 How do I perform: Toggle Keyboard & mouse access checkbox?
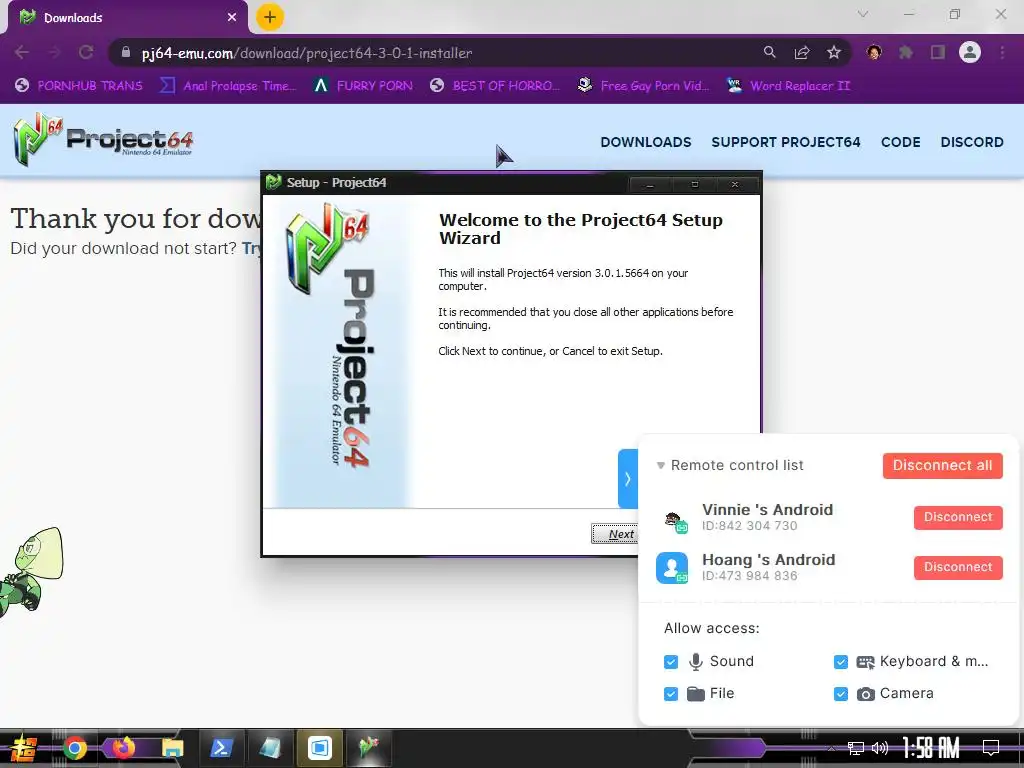pyautogui.click(x=840, y=662)
